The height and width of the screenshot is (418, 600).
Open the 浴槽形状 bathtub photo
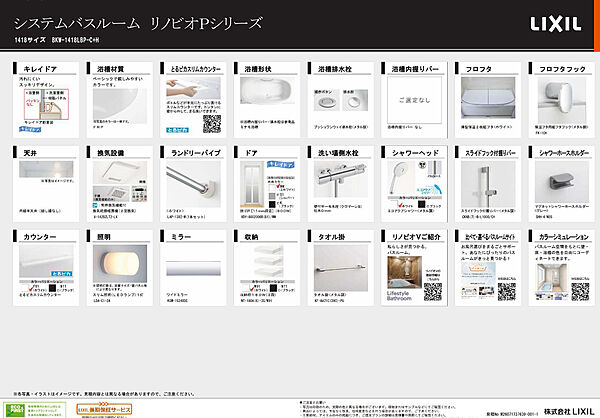[267, 90]
